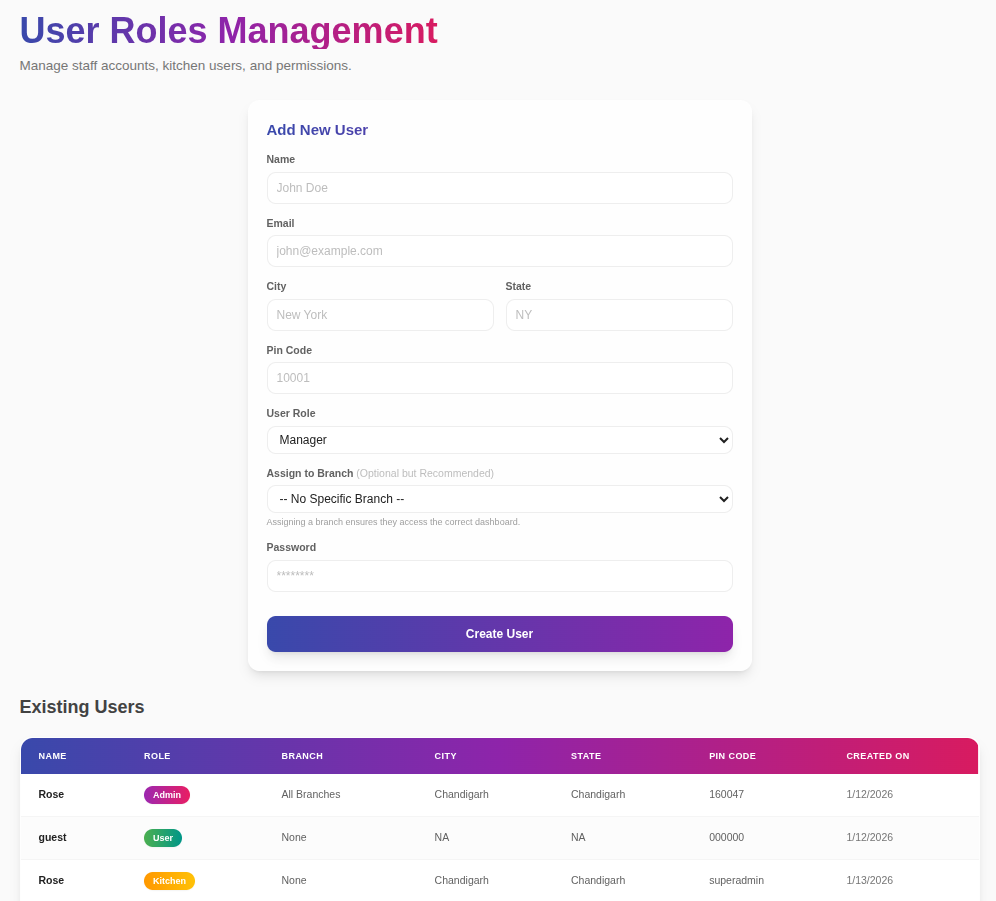Click the State input field
Screen dimensions: 996x901
click(619, 314)
